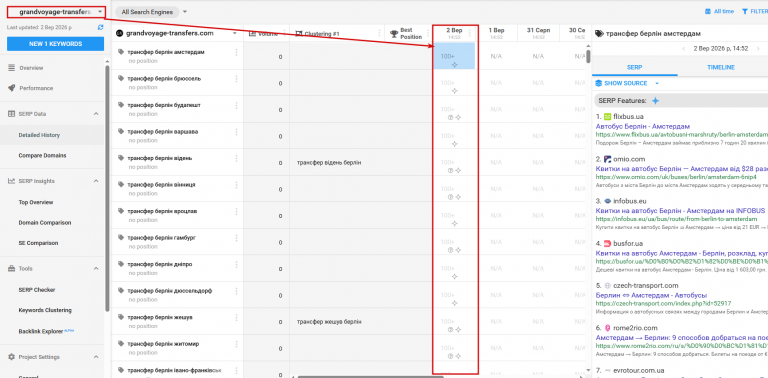The height and width of the screenshot is (378, 768).
Task: Click tag icon of трансфер берлін амстердам row
Action: [121, 52]
